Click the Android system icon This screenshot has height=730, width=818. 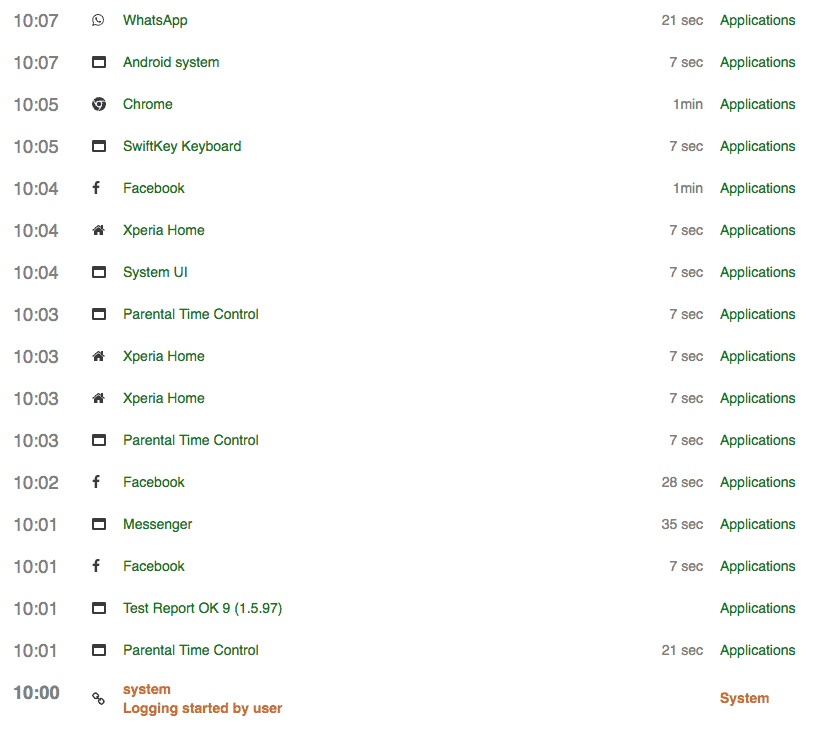pyautogui.click(x=97, y=62)
